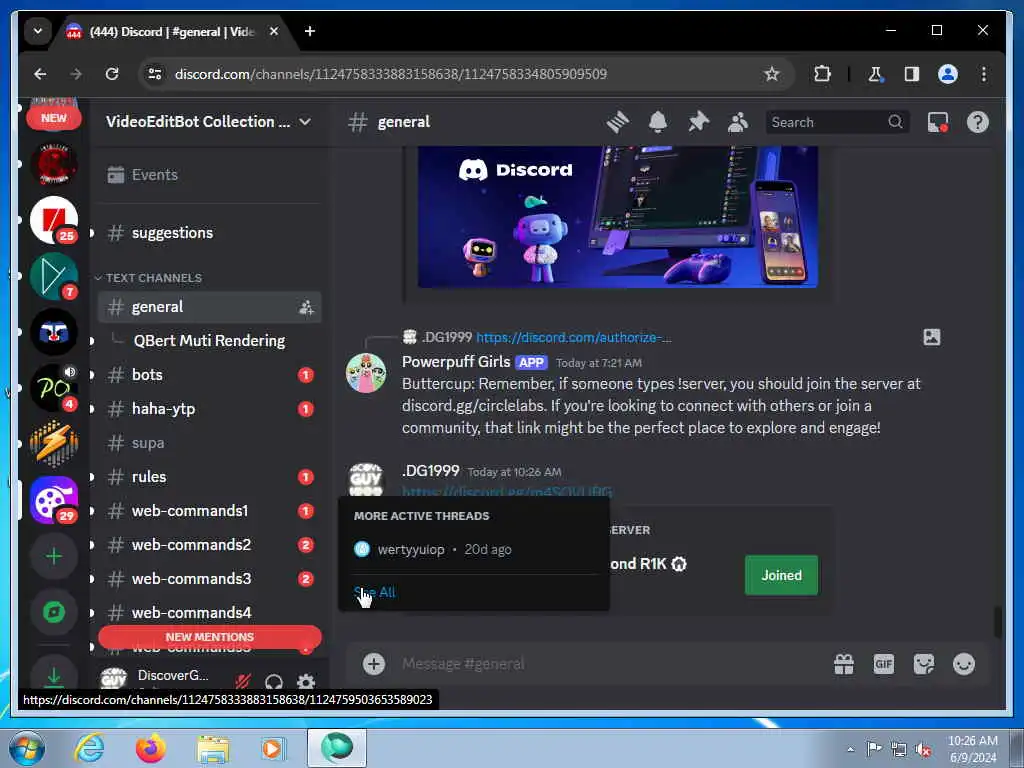Open the Discord help question mark
Image resolution: width=1024 pixels, height=768 pixels.
point(978,122)
